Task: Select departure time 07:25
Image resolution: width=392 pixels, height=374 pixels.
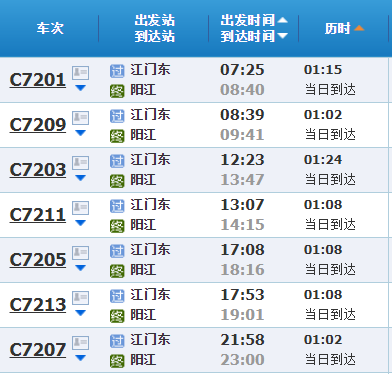Action: [x=242, y=70]
